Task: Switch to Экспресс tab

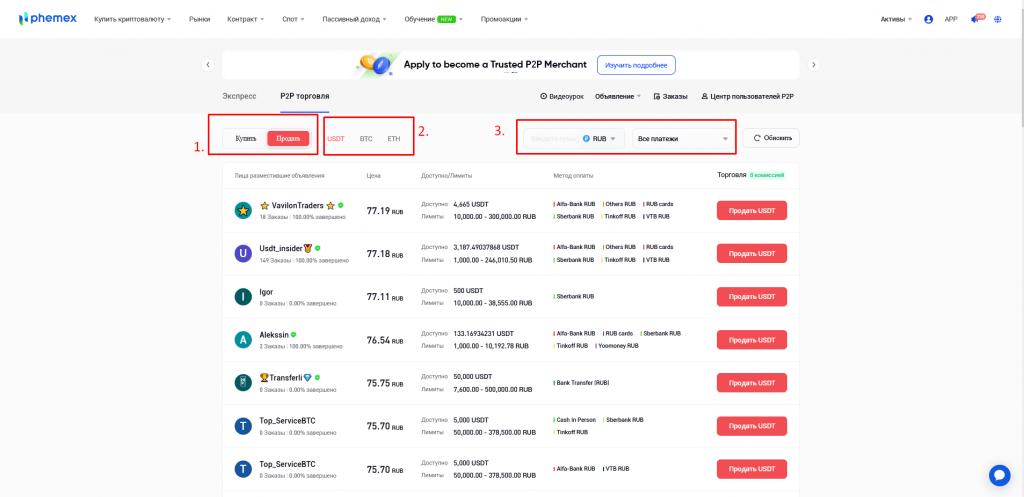Action: point(240,96)
